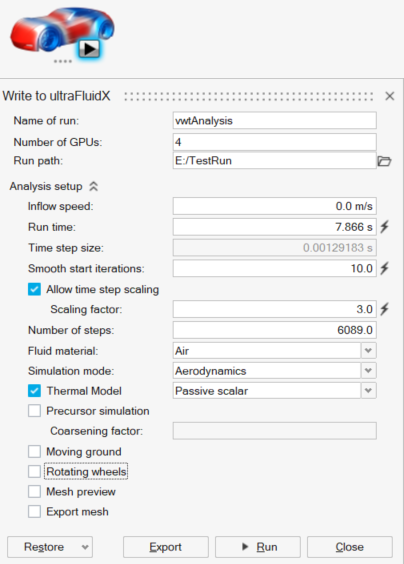404x564 pixels.
Task: Enable the Moving ground option
Action: click(x=34, y=451)
